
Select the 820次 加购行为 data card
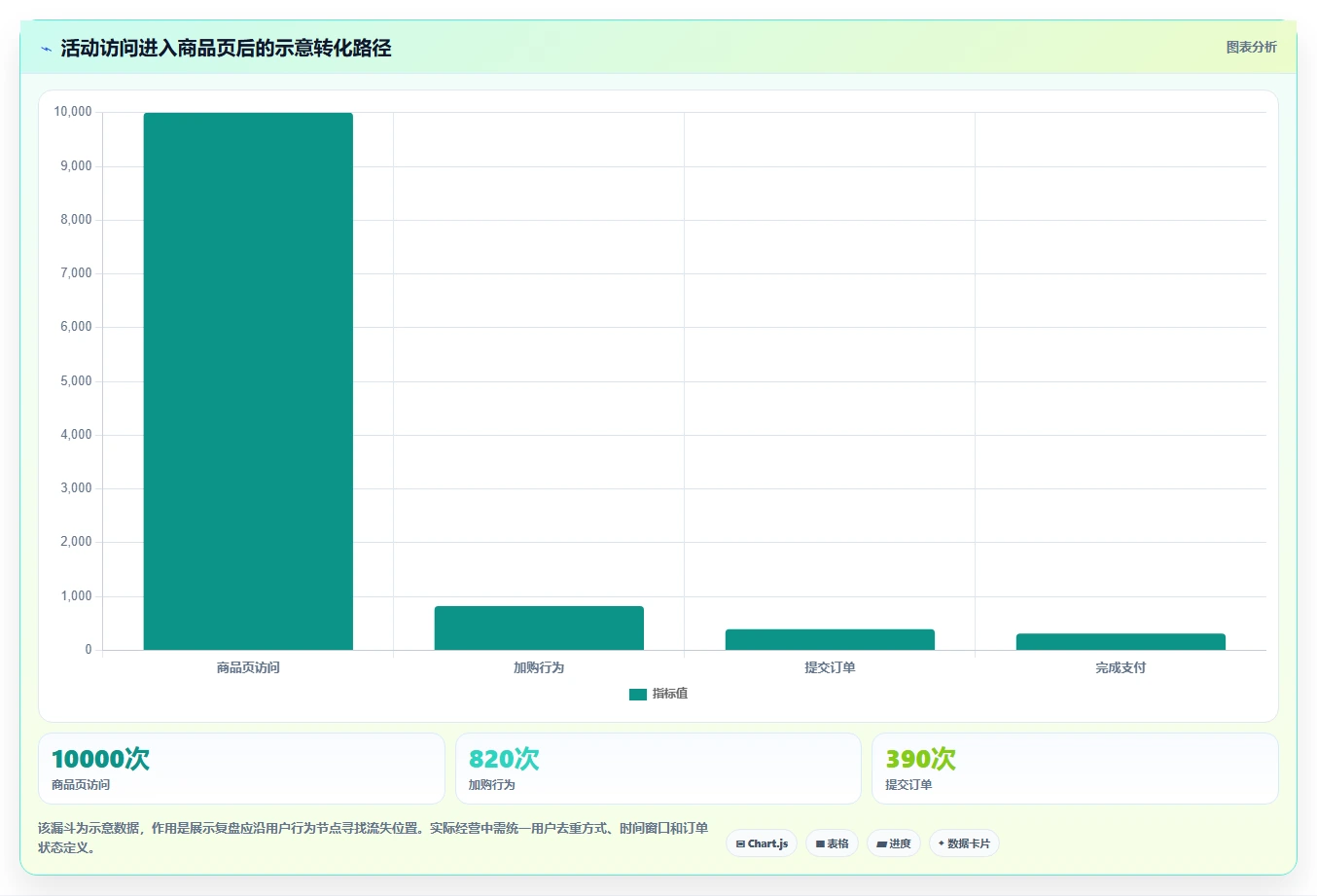pos(658,769)
